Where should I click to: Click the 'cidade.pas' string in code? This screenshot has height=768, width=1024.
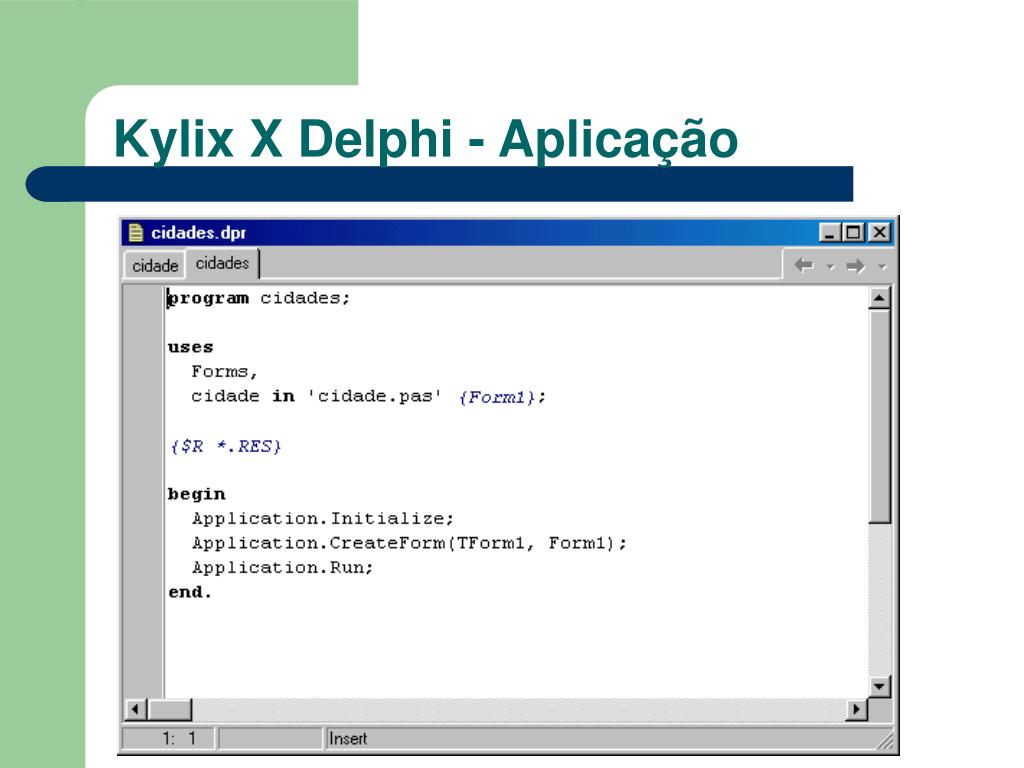click(374, 396)
